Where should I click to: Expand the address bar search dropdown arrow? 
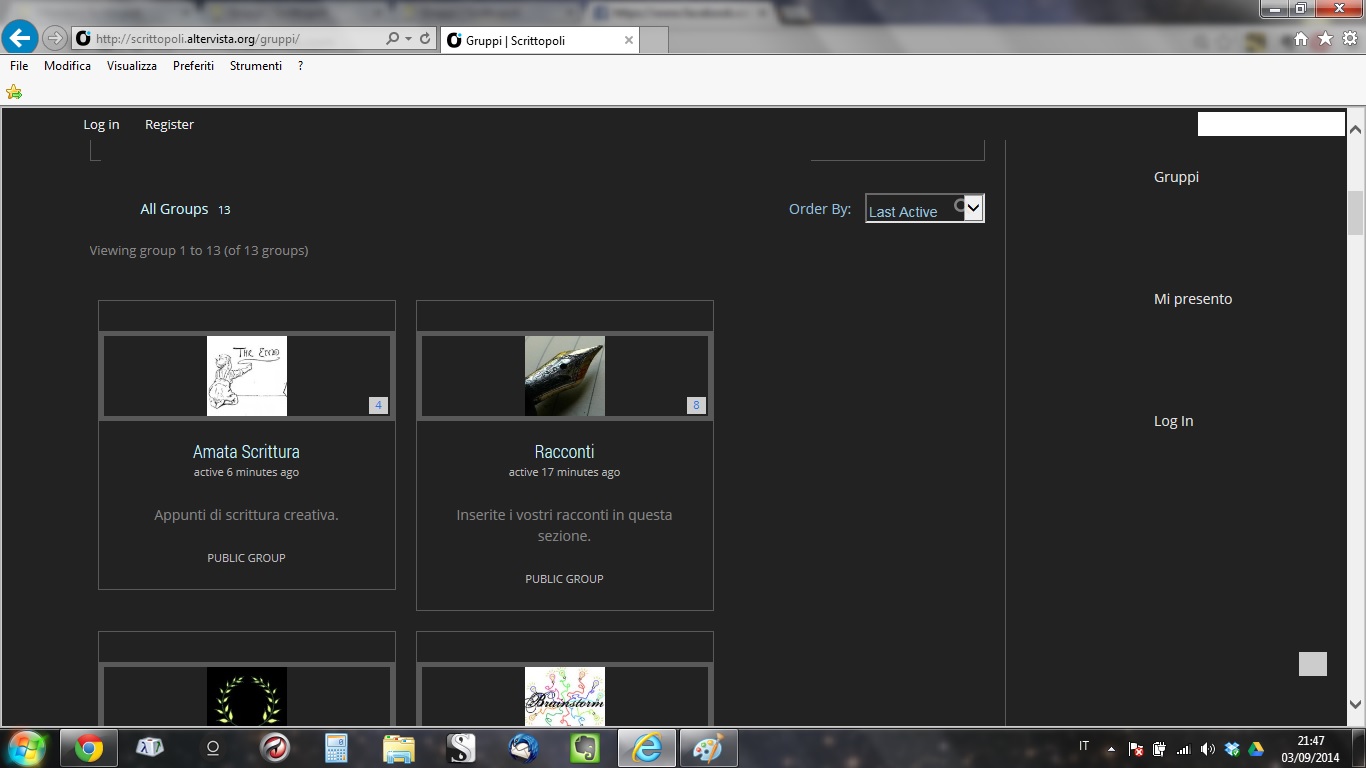408,39
